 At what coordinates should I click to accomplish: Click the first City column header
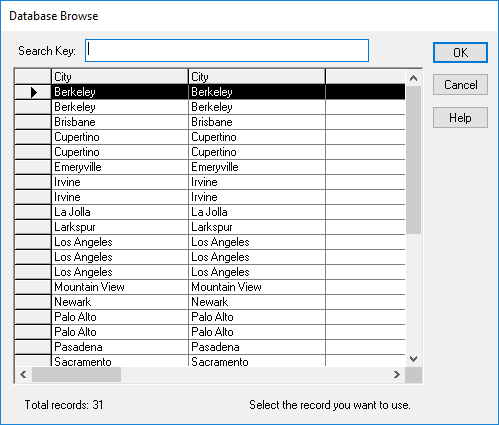[x=120, y=77]
